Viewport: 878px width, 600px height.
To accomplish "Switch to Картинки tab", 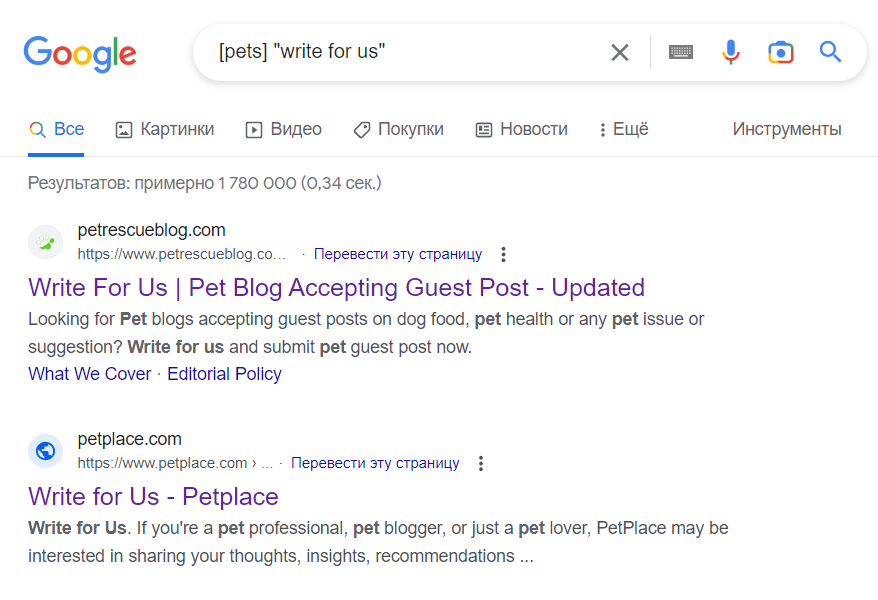I will point(165,129).
